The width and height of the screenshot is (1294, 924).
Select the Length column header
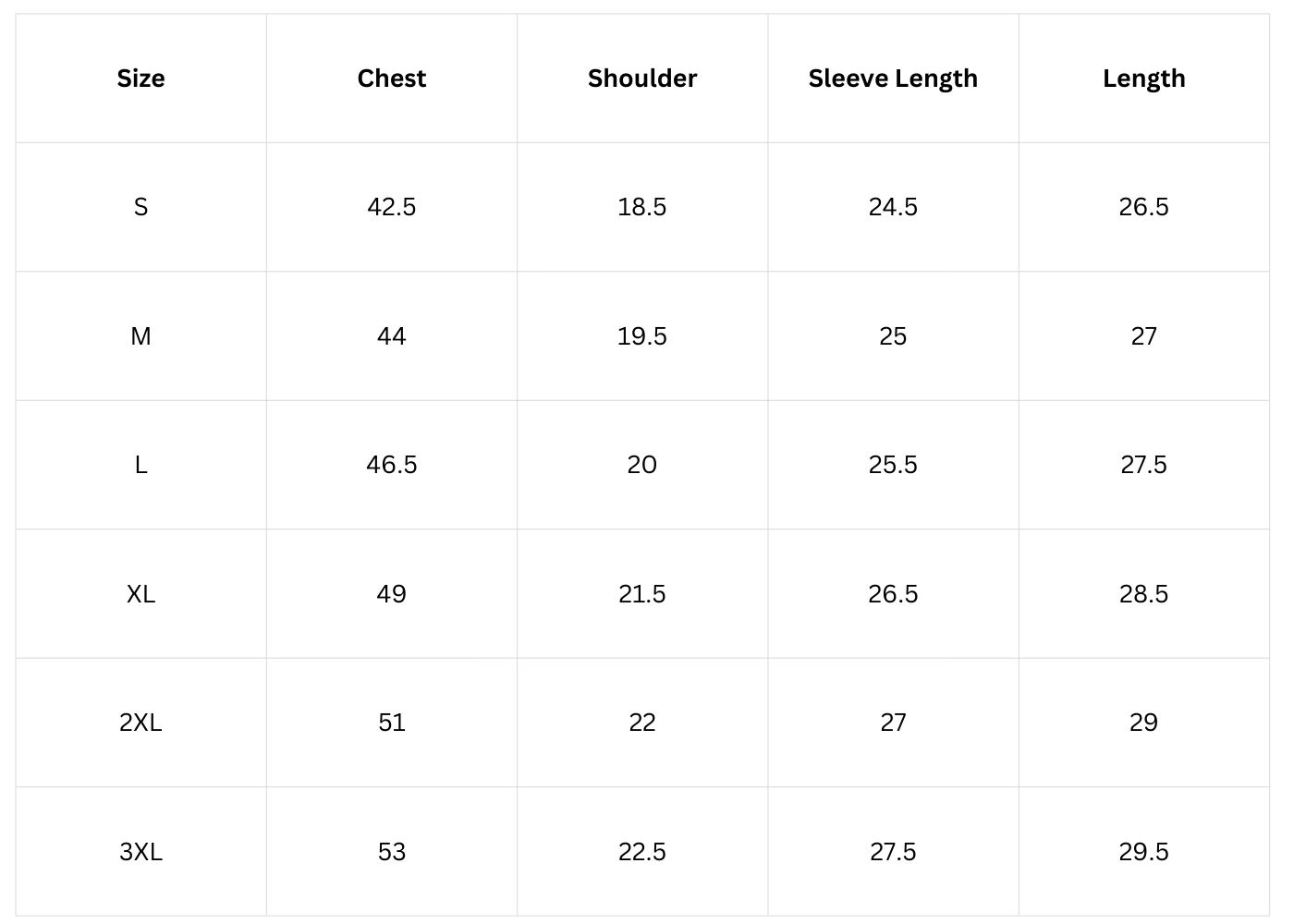click(1143, 79)
